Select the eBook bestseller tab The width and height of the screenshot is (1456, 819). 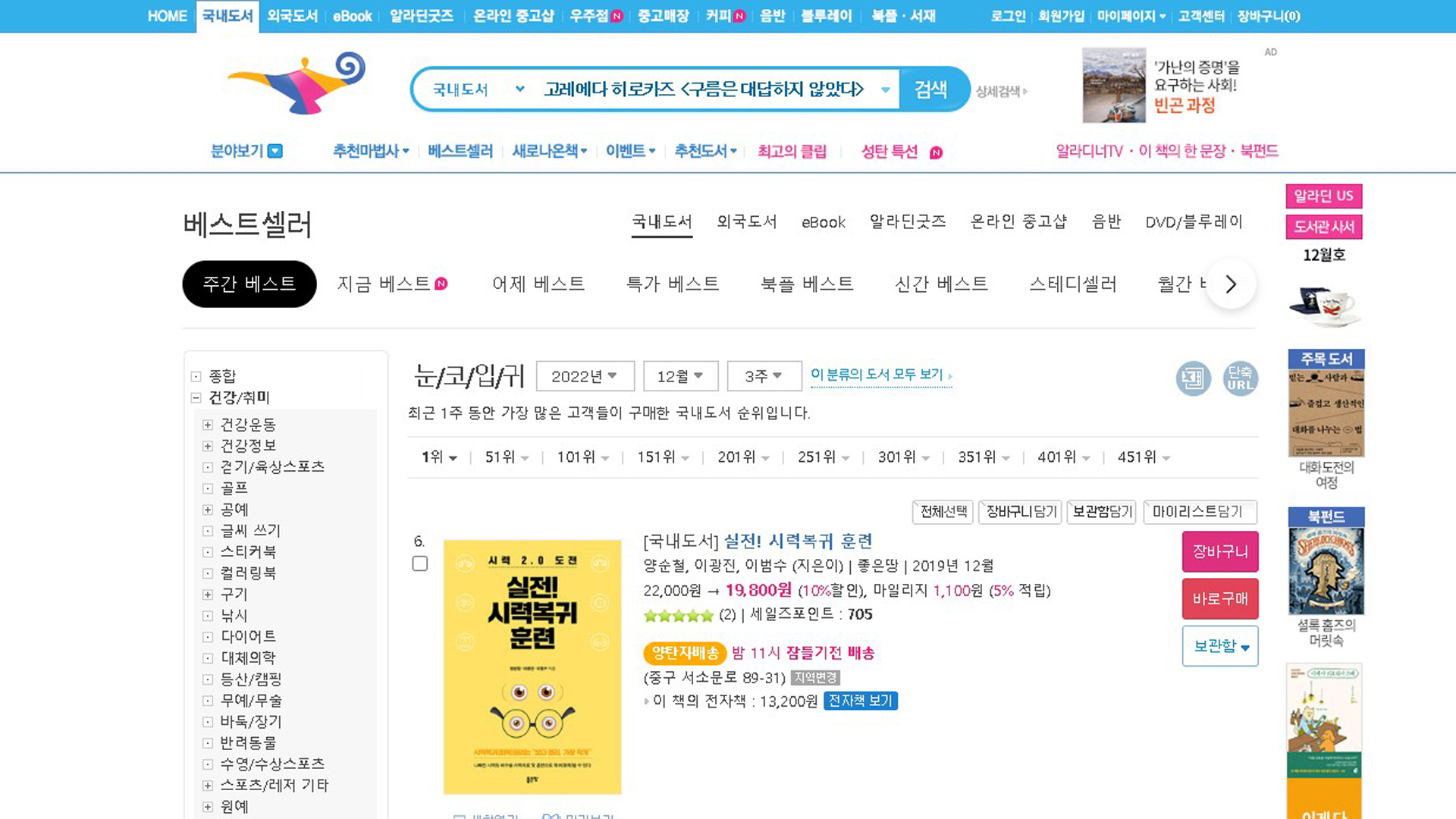823,222
